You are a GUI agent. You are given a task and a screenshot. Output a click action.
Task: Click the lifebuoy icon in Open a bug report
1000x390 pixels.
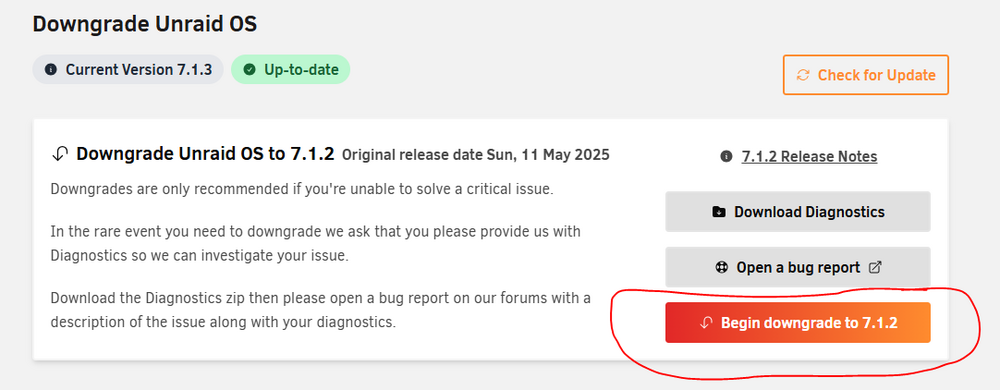721,268
